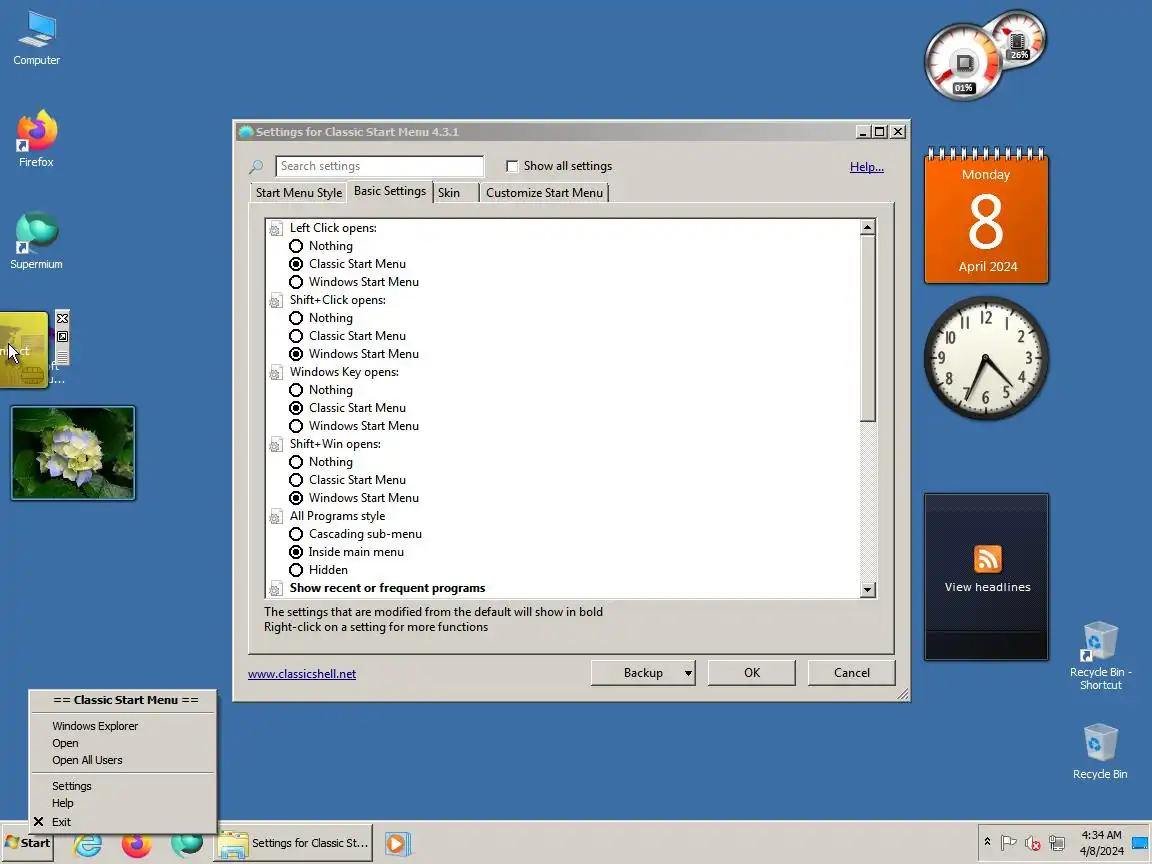Select Windows Start Menu under Left Click opens
Viewport: 1152px width, 864px height.
tap(296, 282)
